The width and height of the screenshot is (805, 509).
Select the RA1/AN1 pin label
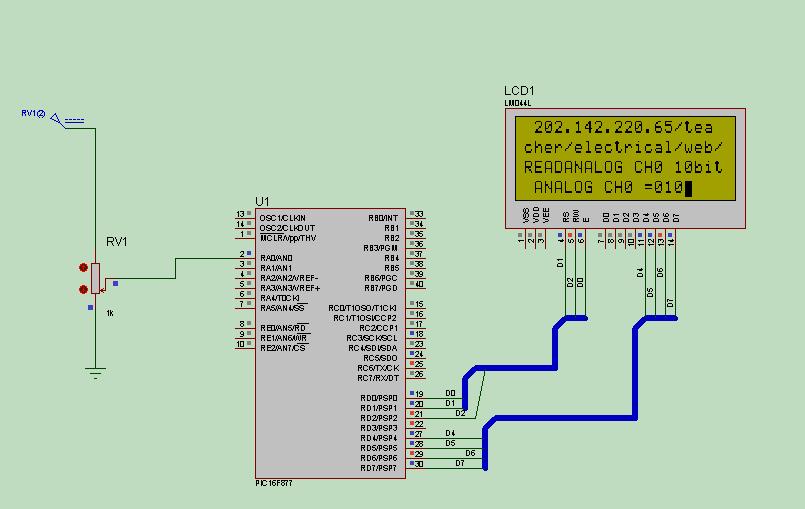coord(276,268)
